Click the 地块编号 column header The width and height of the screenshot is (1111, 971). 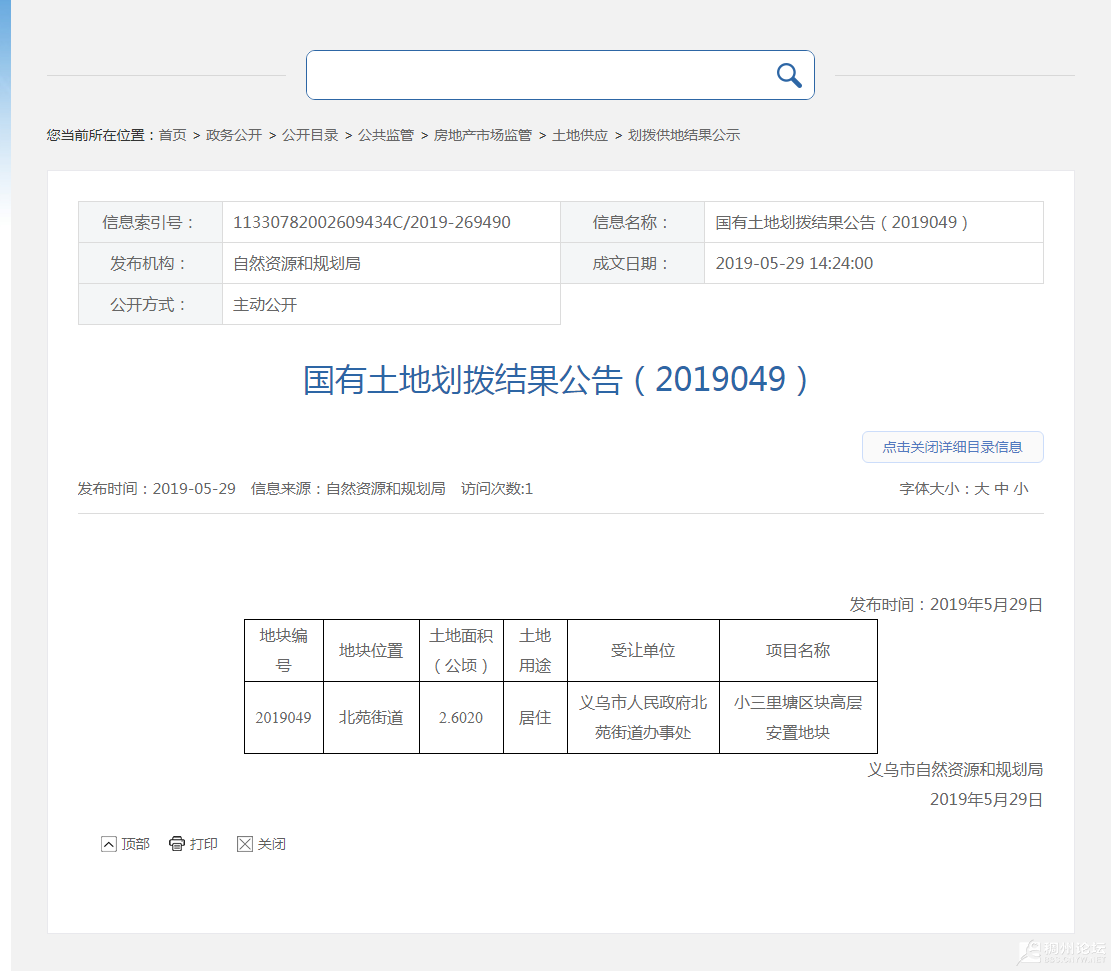283,651
